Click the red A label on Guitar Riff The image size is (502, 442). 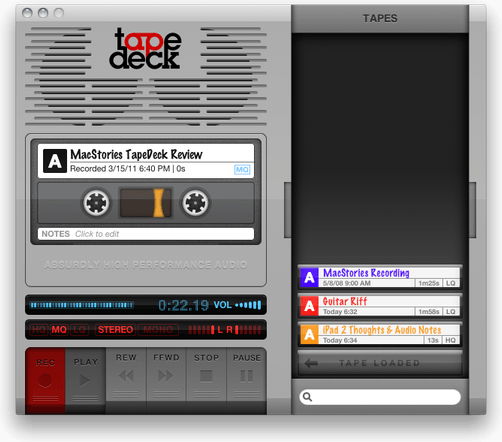tap(309, 306)
